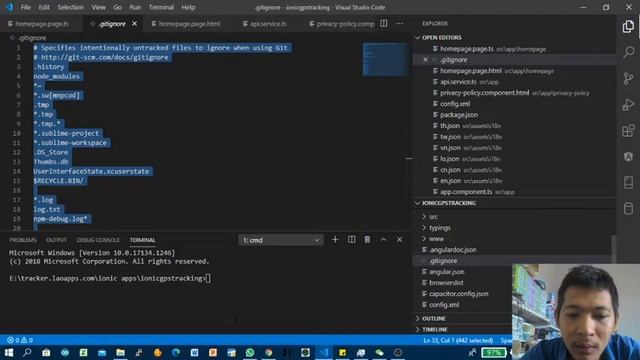Open the editor More Actions menu
Image resolution: width=640 pixels, height=360 pixels.
click(400, 24)
